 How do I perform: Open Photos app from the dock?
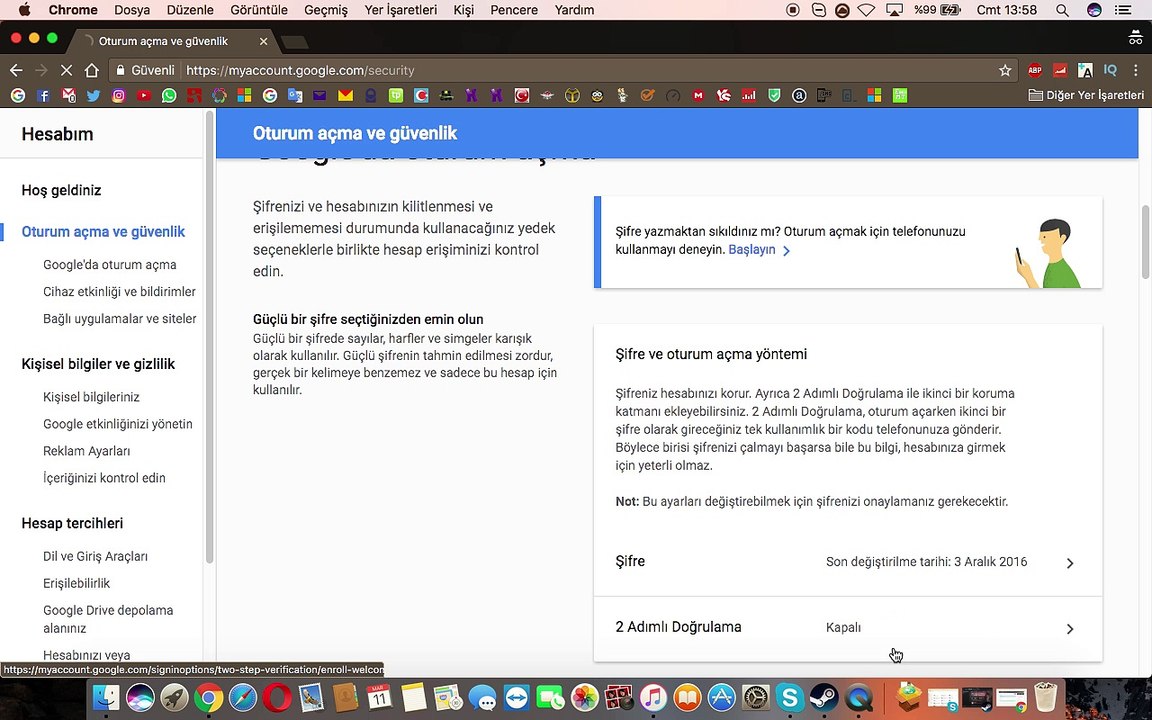click(x=585, y=697)
